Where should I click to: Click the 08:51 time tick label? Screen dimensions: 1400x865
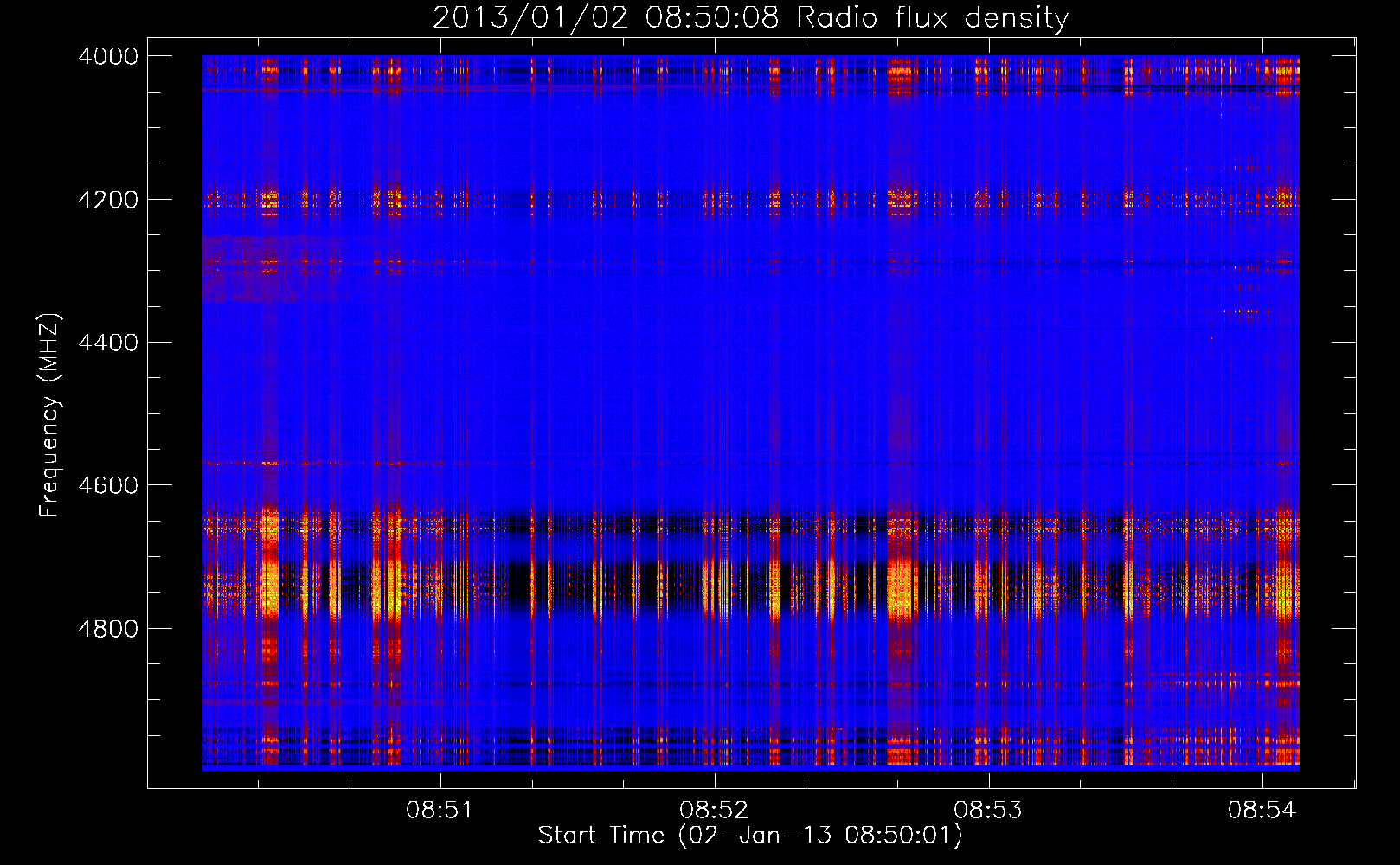[441, 811]
